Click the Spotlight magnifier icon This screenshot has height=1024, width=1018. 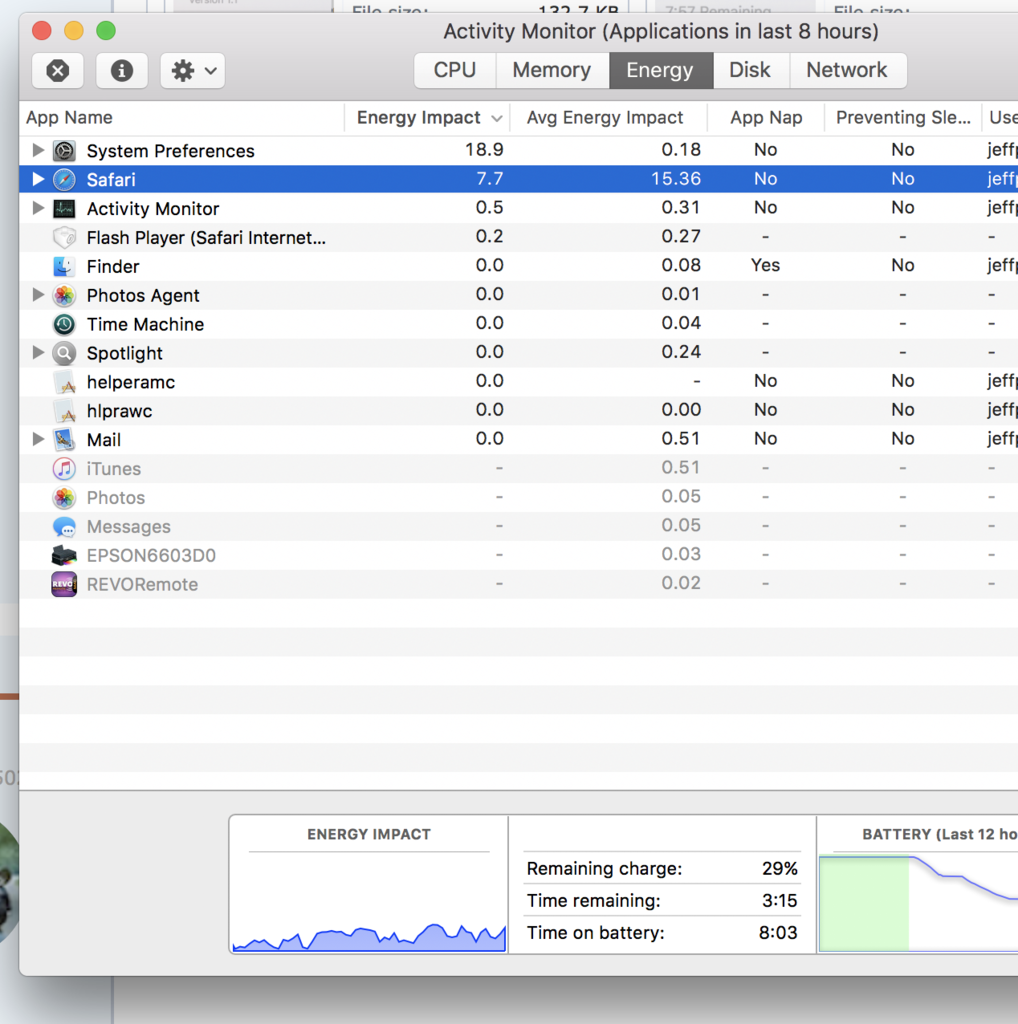tap(64, 353)
